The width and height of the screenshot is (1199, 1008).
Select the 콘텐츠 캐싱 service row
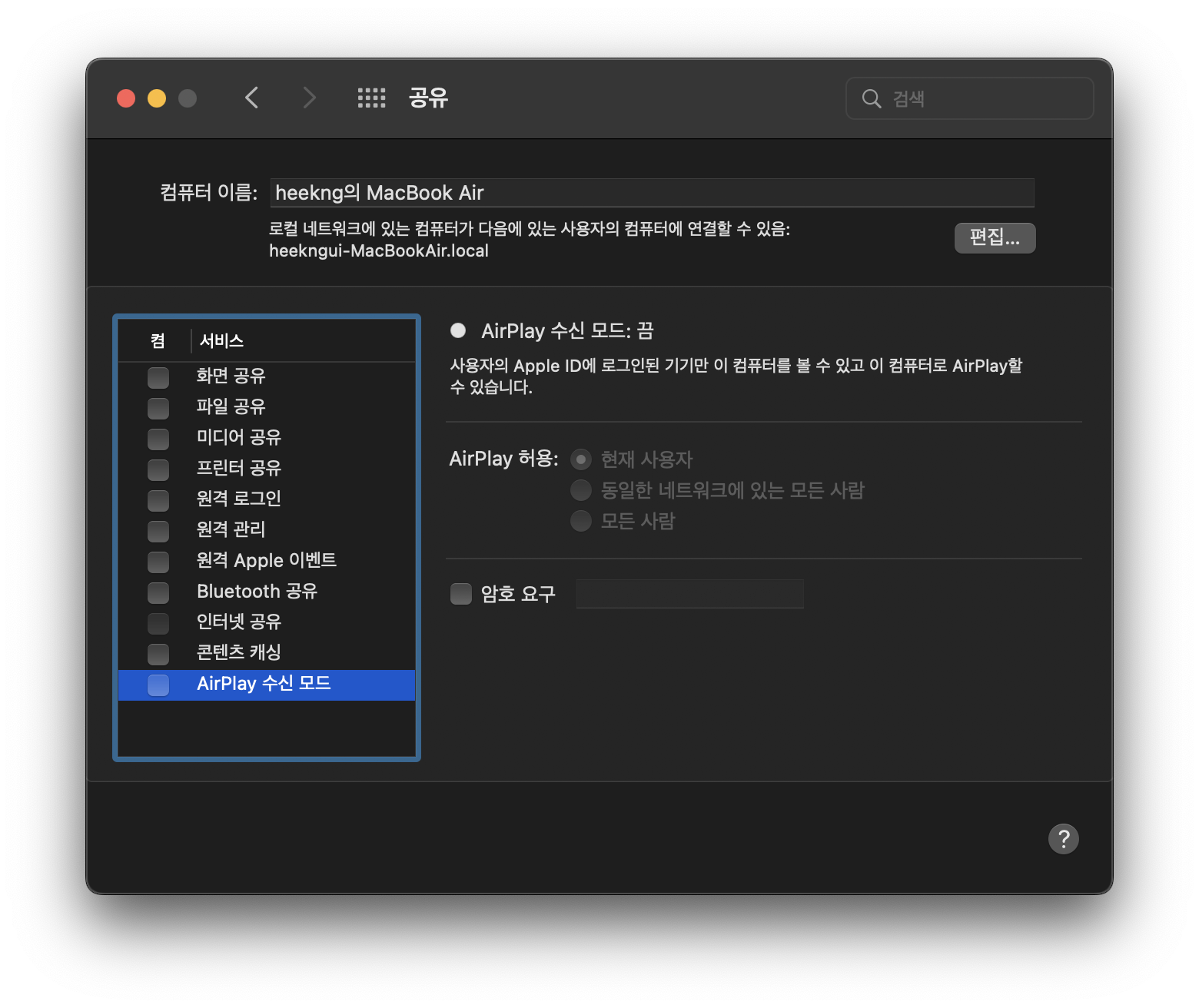tap(237, 653)
